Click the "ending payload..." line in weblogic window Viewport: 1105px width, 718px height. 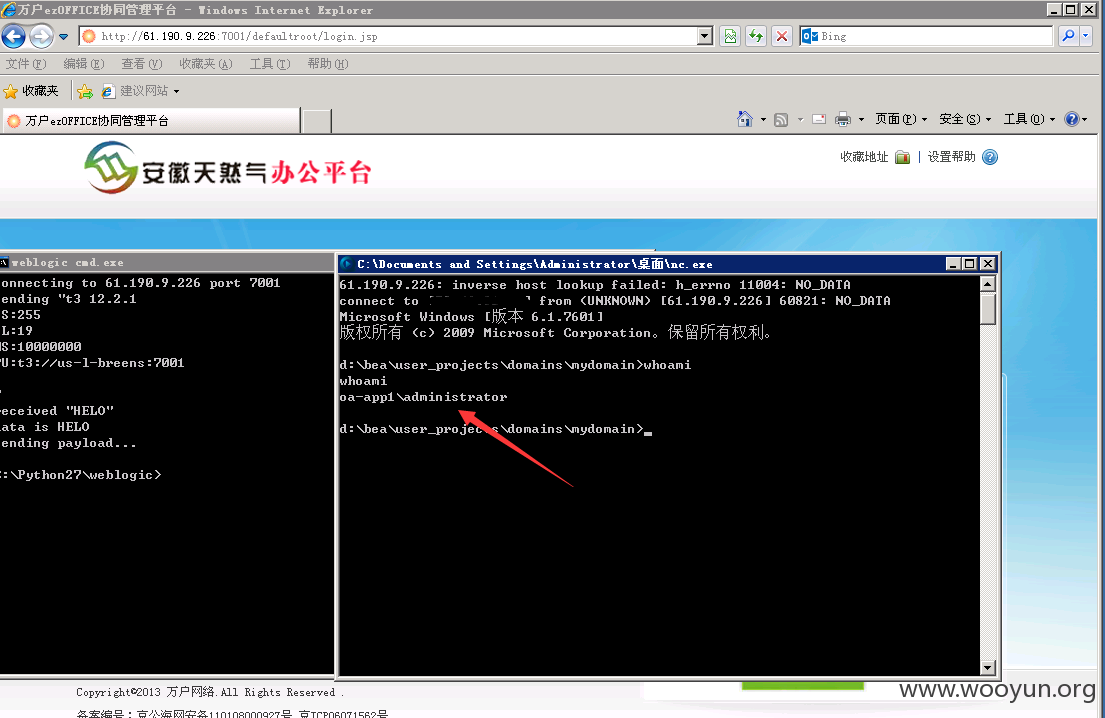coord(68,443)
